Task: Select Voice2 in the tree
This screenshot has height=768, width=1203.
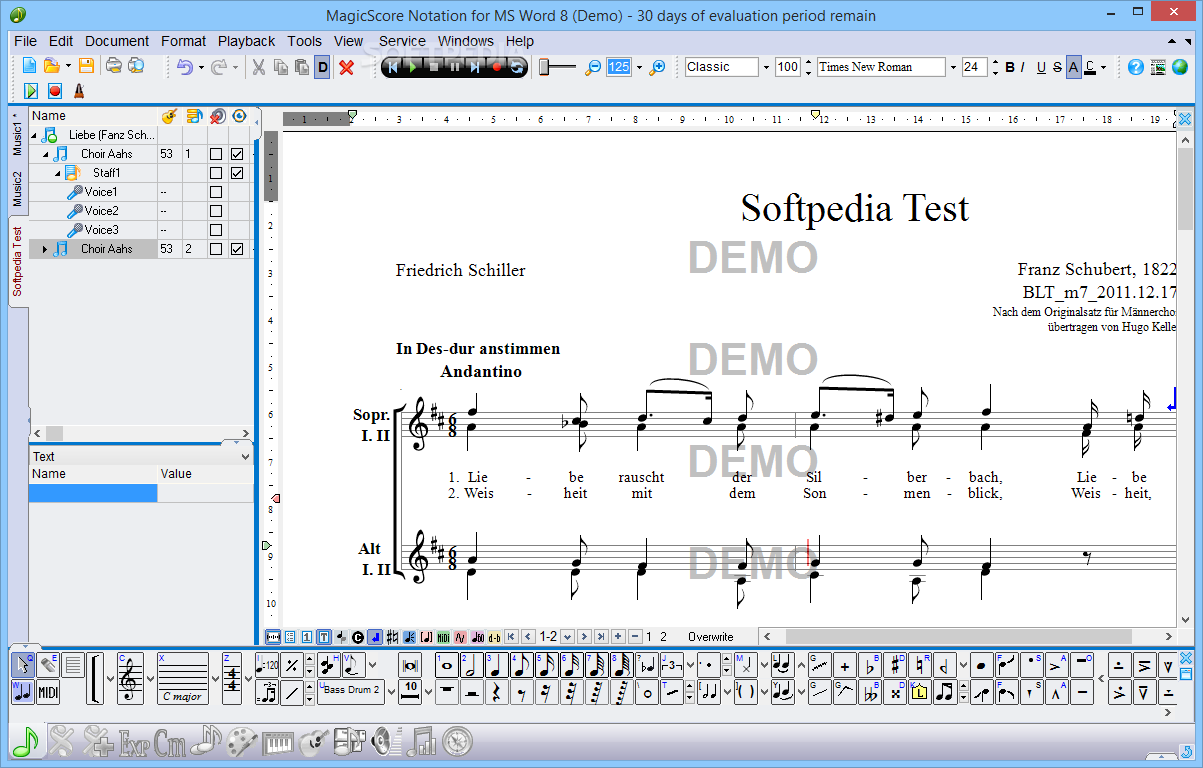Action: coord(101,211)
